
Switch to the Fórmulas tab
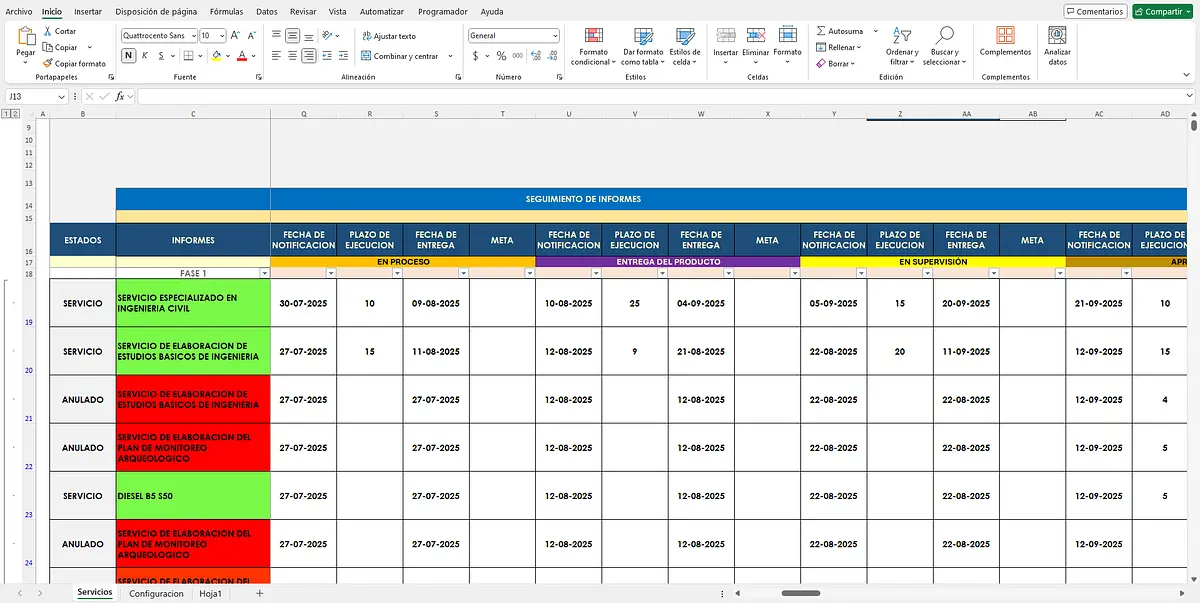click(226, 11)
